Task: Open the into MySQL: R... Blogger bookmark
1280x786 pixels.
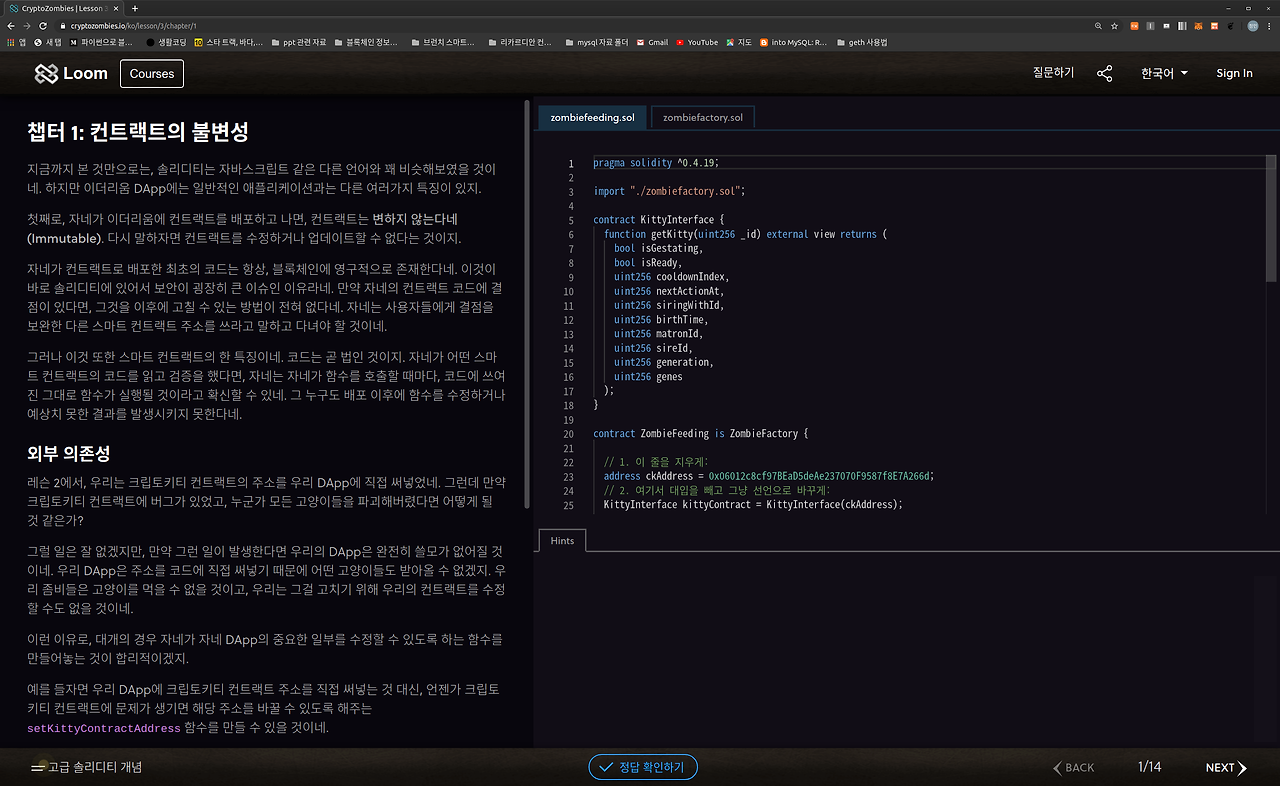Action: (794, 42)
